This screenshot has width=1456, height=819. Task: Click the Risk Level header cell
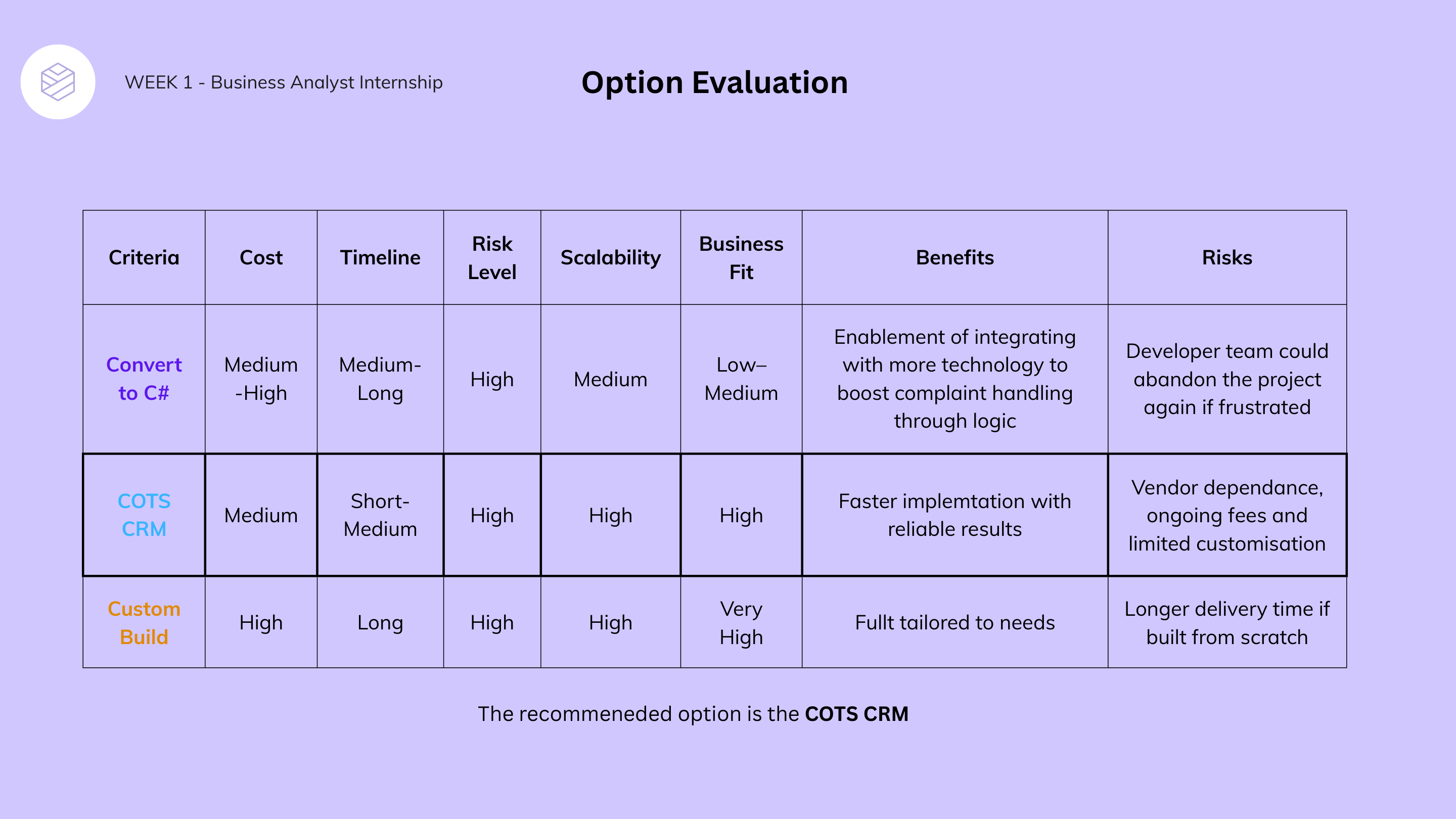[x=492, y=258]
